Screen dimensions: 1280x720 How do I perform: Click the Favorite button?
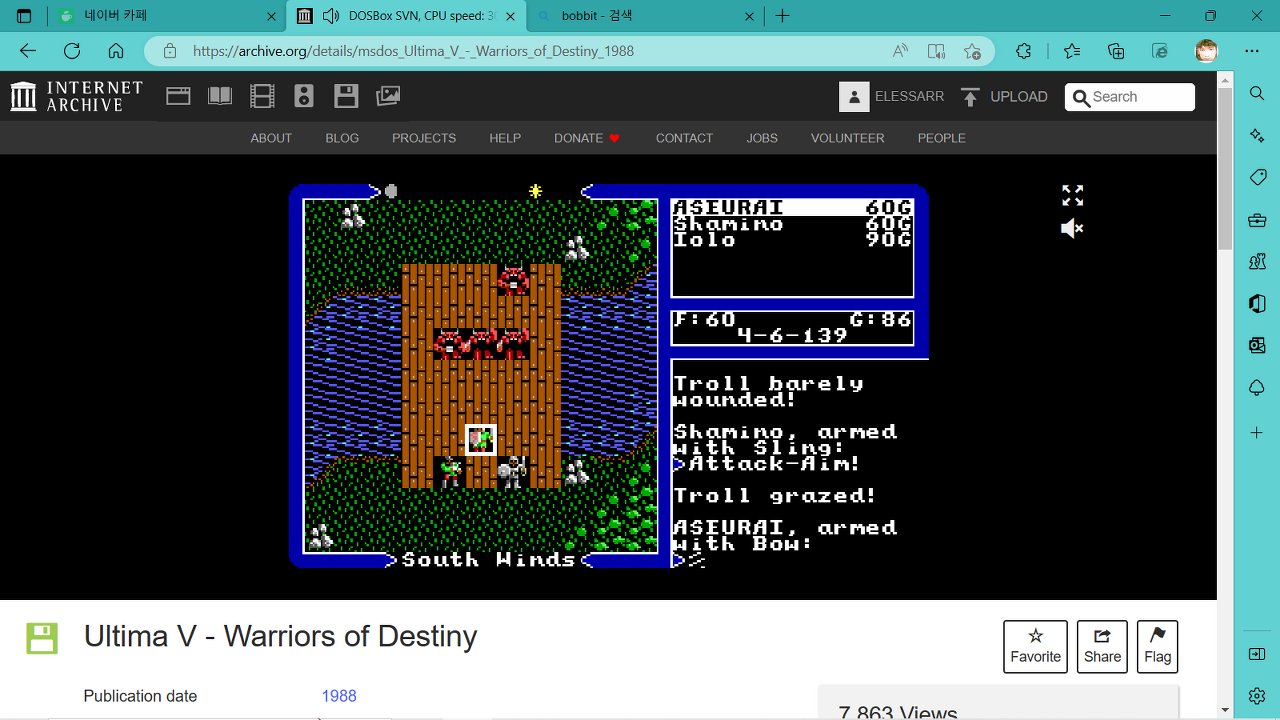click(x=1035, y=646)
